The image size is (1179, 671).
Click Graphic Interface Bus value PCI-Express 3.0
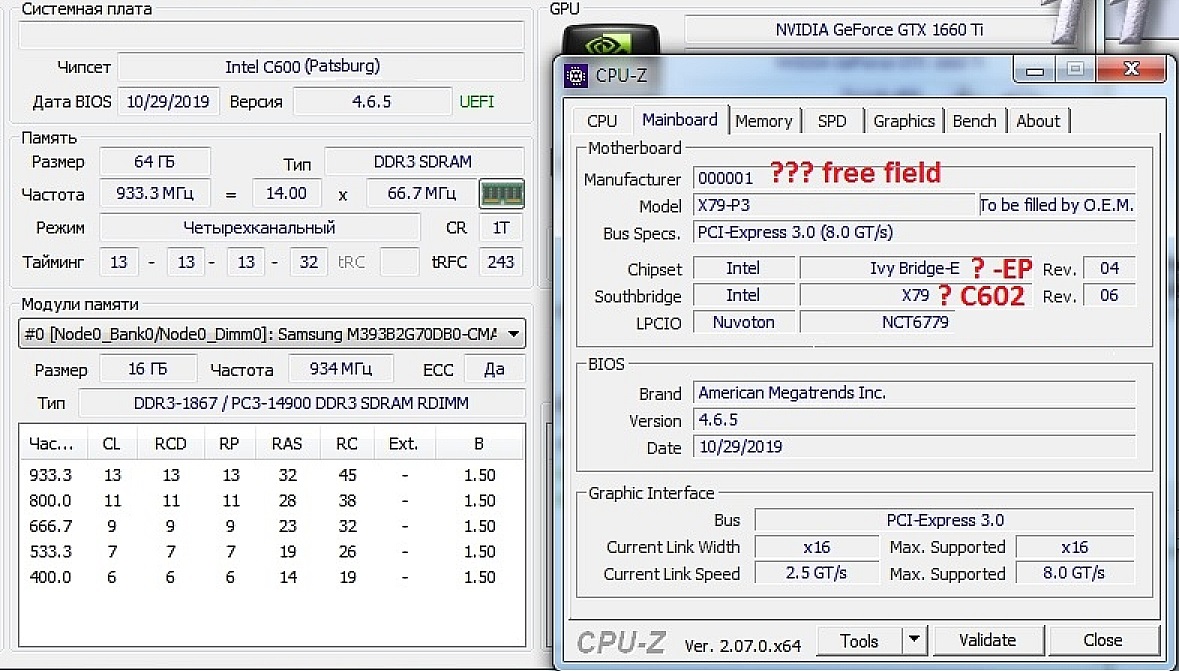click(944, 520)
